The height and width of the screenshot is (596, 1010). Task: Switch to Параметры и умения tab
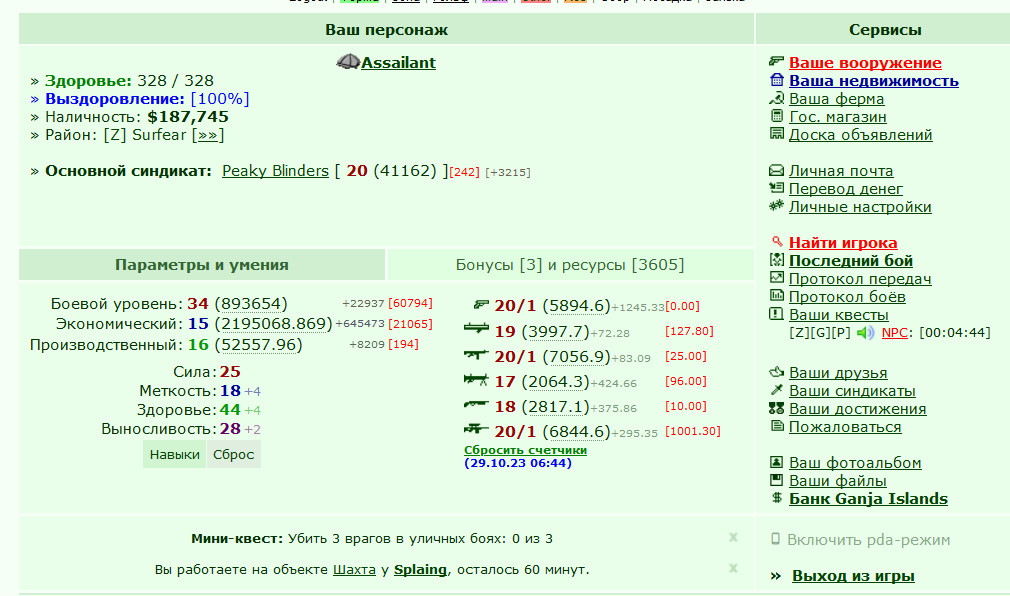tap(202, 265)
